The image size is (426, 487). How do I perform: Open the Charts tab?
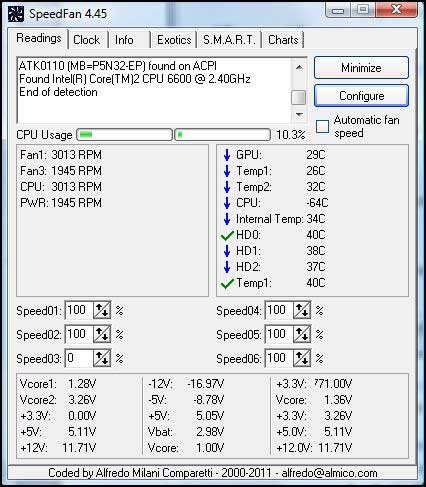283,40
